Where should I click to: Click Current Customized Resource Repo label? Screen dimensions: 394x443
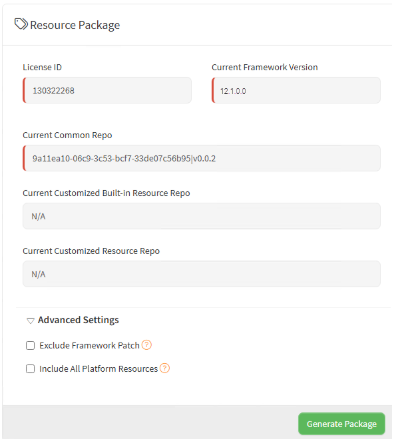click(x=91, y=251)
